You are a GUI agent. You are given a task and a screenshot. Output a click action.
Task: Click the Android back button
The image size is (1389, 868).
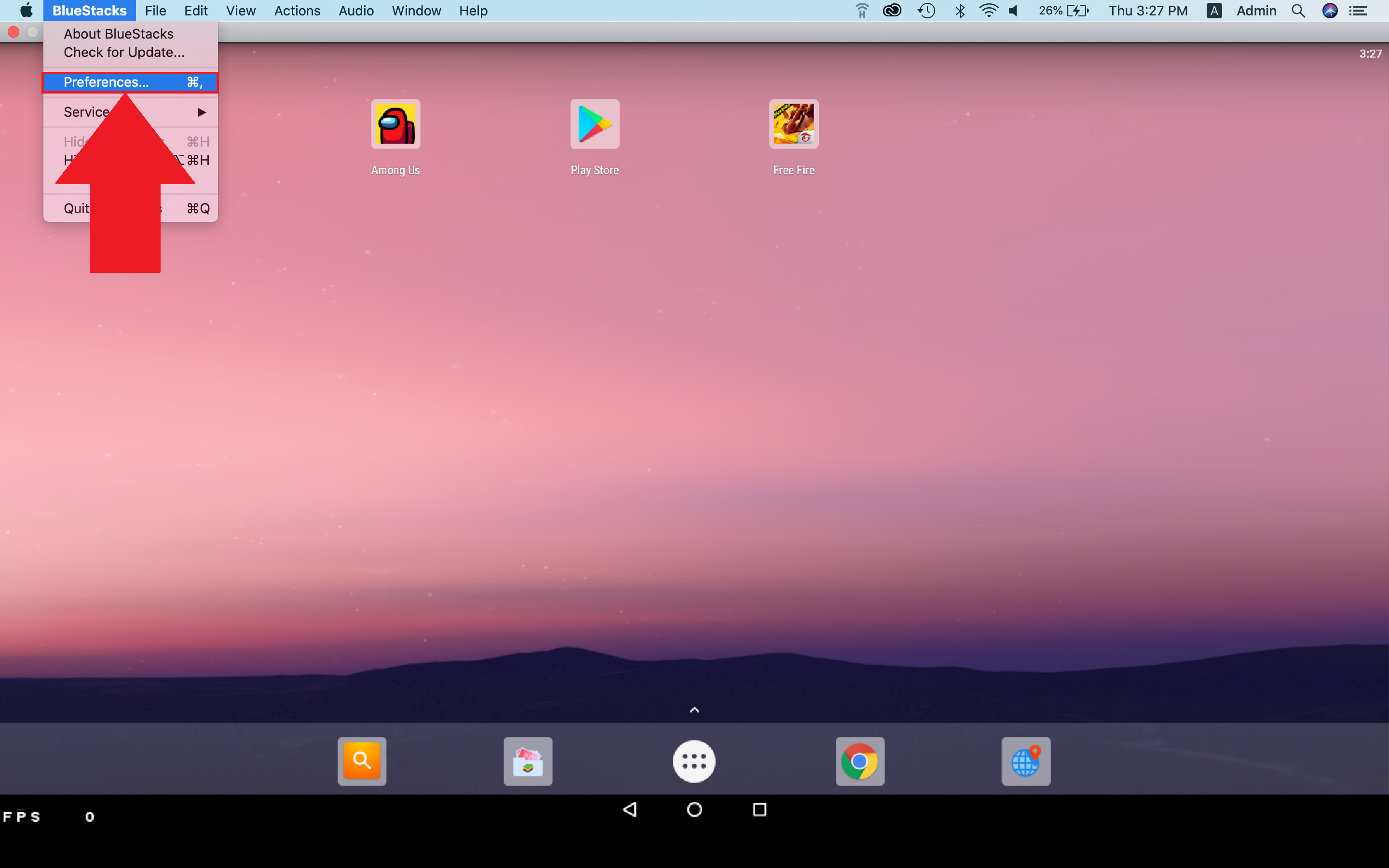[629, 810]
